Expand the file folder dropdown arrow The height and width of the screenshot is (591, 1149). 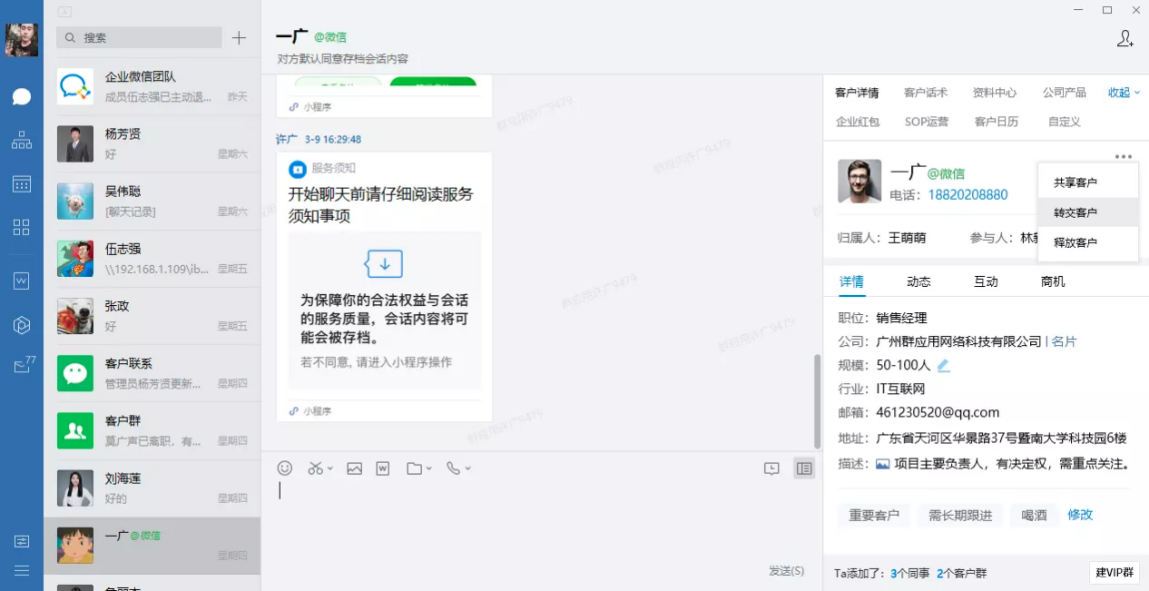[429, 469]
